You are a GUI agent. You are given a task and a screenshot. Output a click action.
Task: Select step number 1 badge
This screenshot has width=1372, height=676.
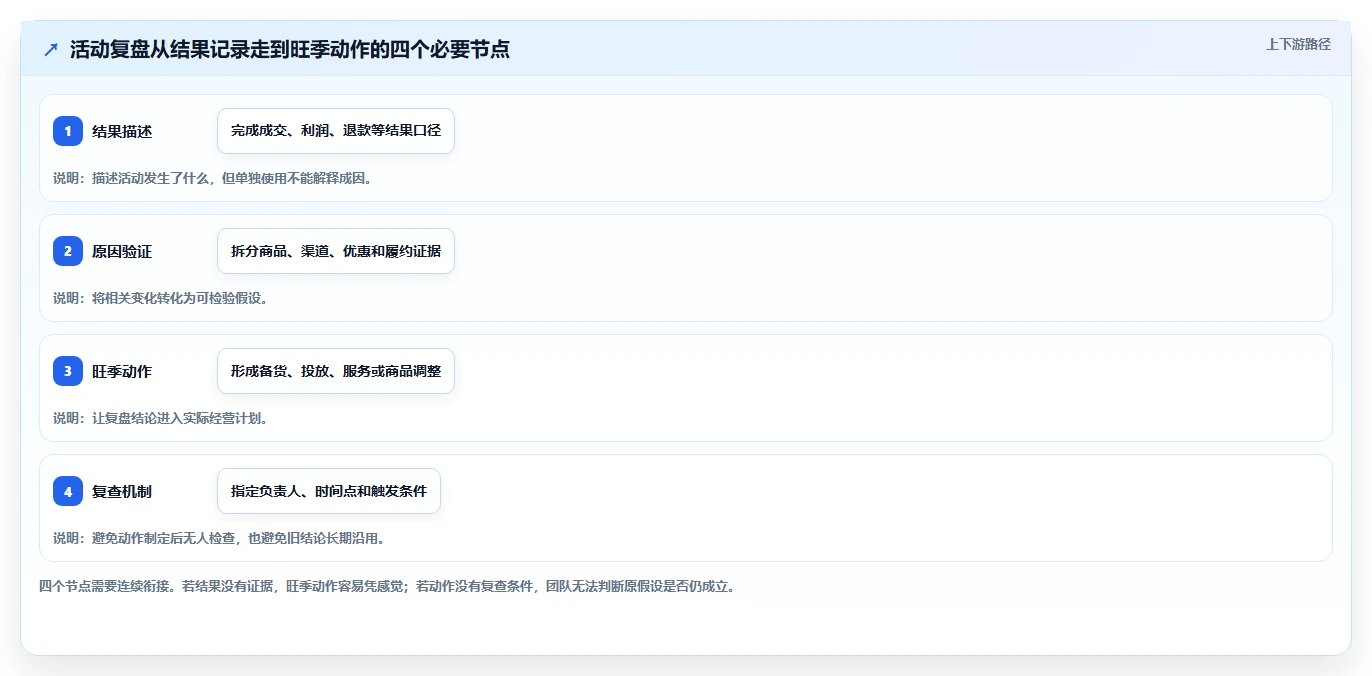click(68, 131)
